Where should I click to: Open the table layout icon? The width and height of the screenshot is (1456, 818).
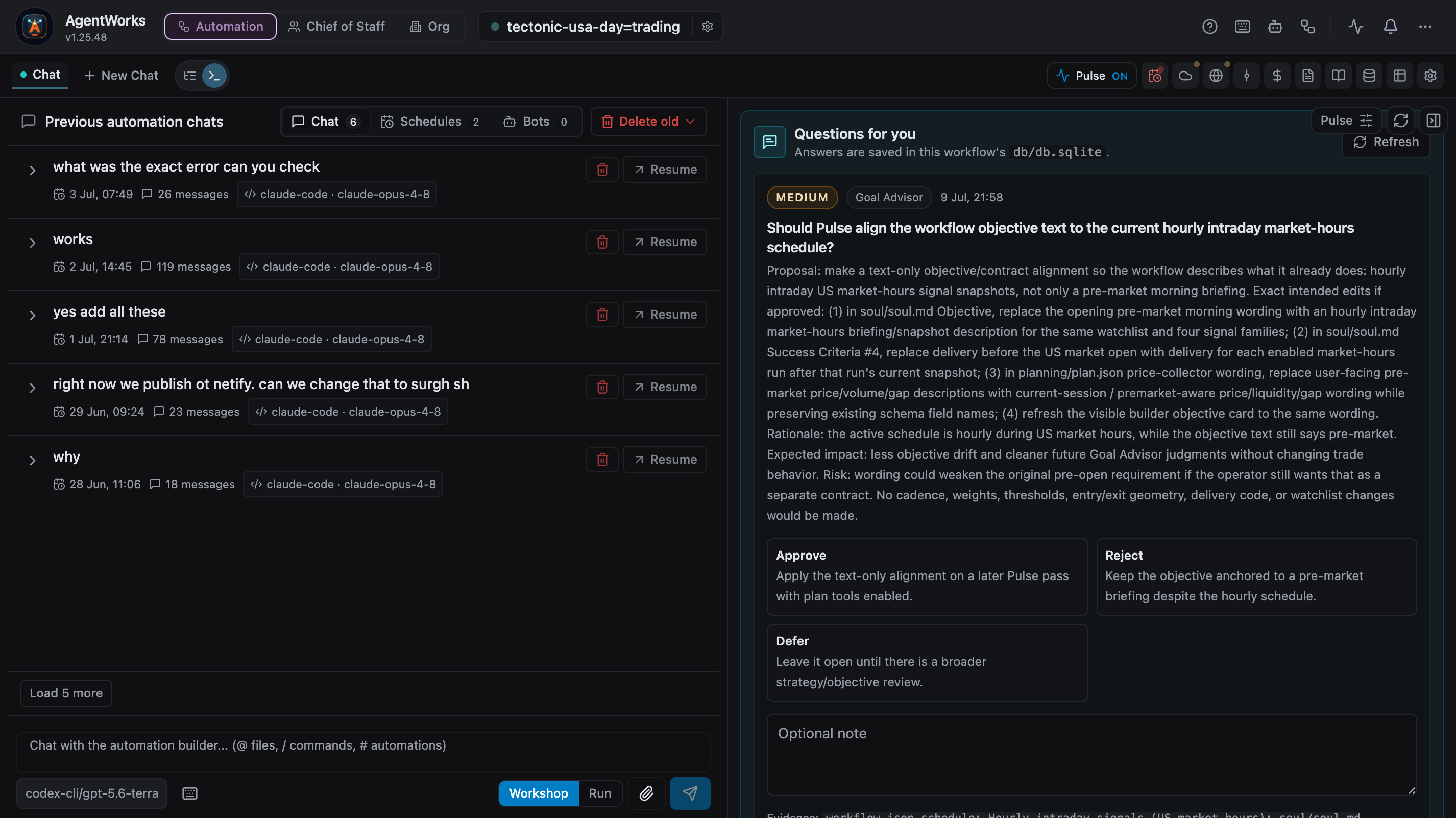coord(1399,76)
